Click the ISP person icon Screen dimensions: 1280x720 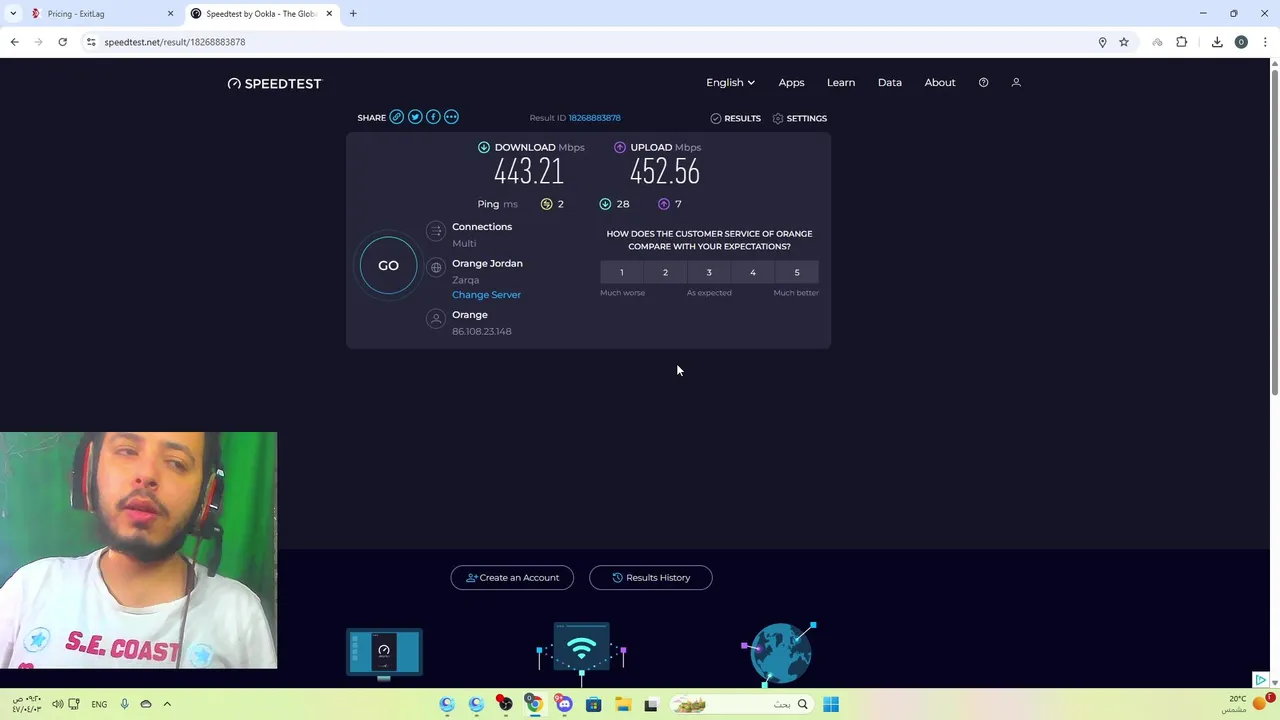[x=436, y=319]
